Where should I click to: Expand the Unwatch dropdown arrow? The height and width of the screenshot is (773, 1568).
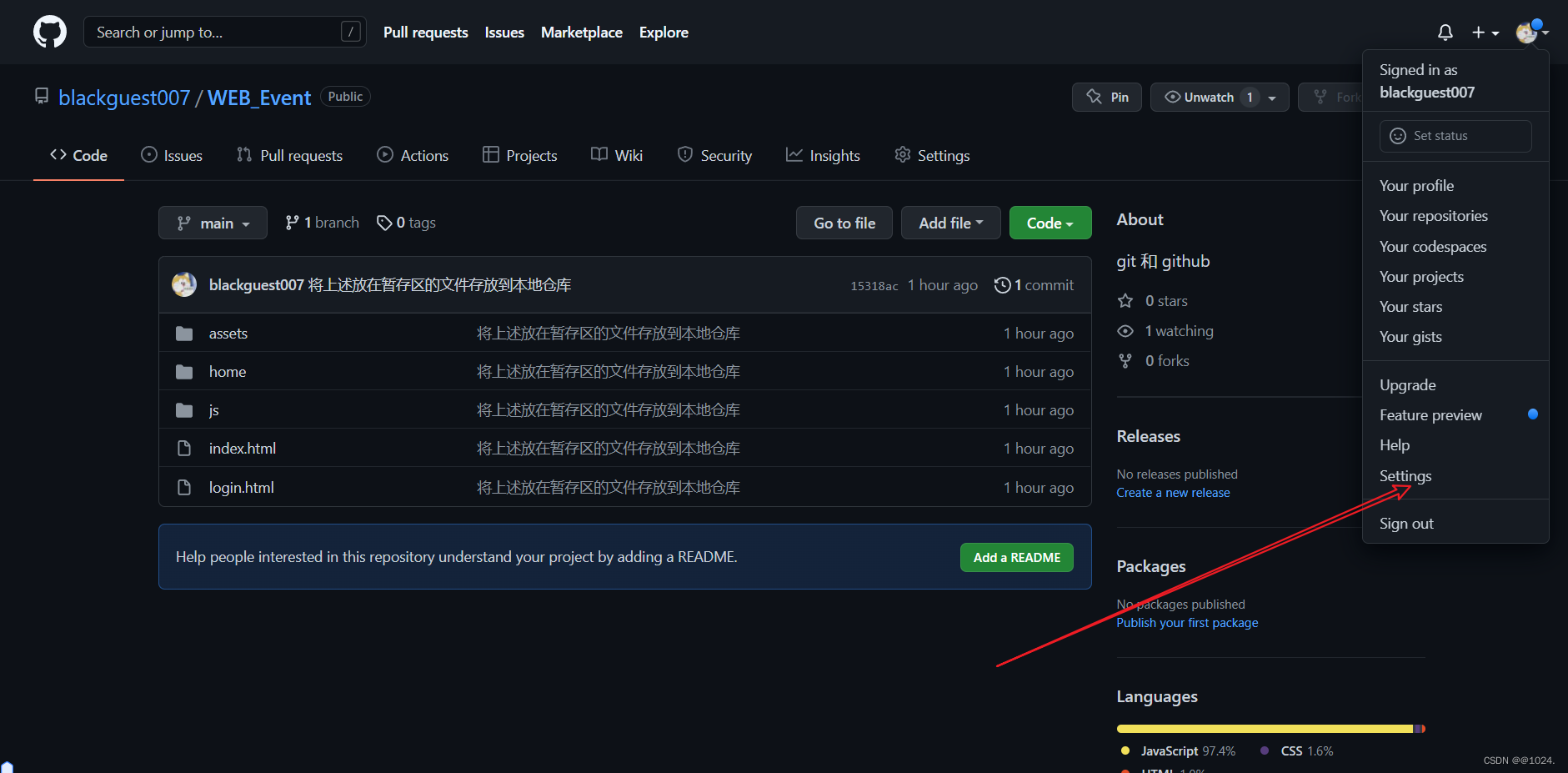(x=1272, y=98)
